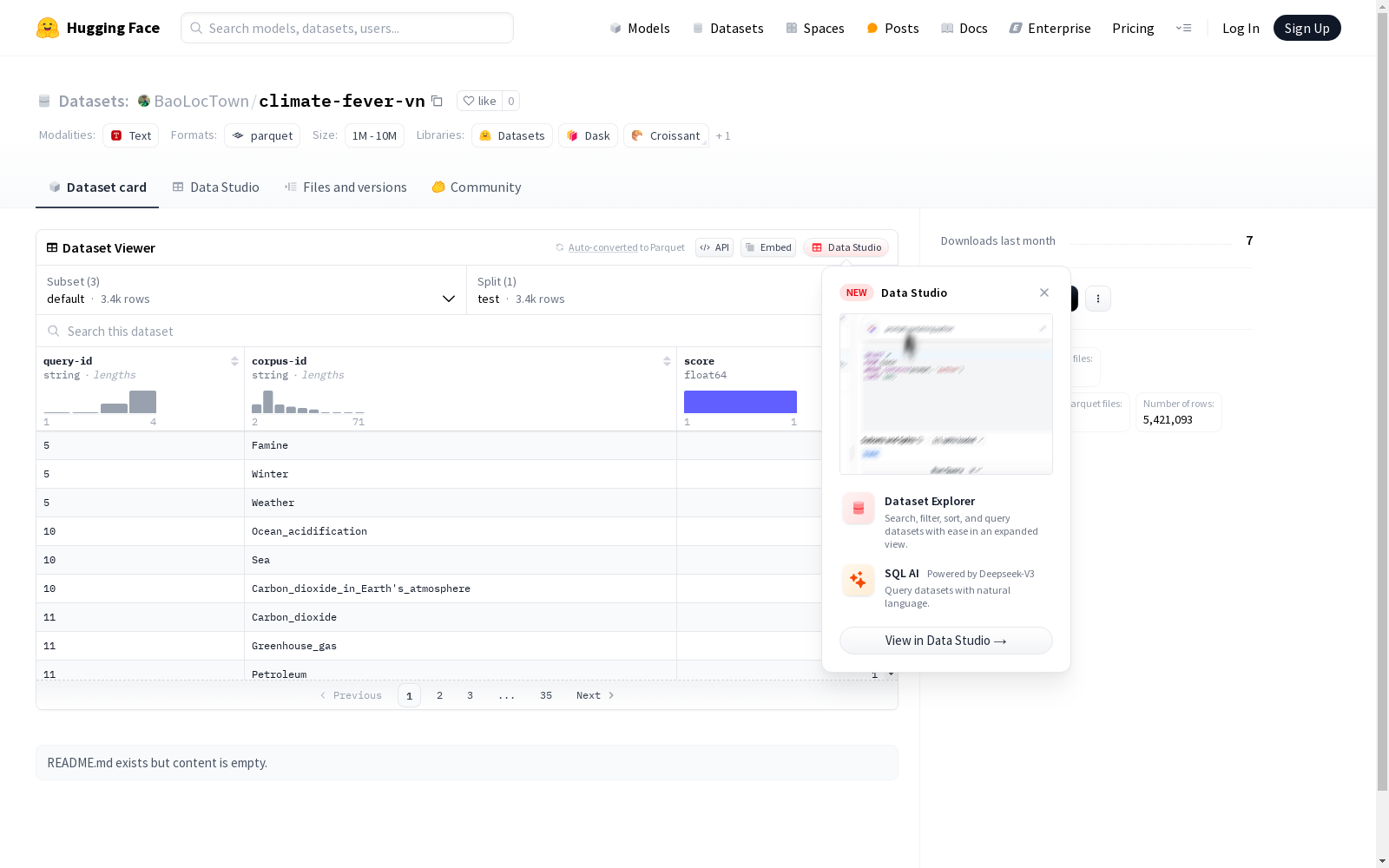Click the Sea corpus-id cell
The width and height of the screenshot is (1389, 868).
coord(460,560)
